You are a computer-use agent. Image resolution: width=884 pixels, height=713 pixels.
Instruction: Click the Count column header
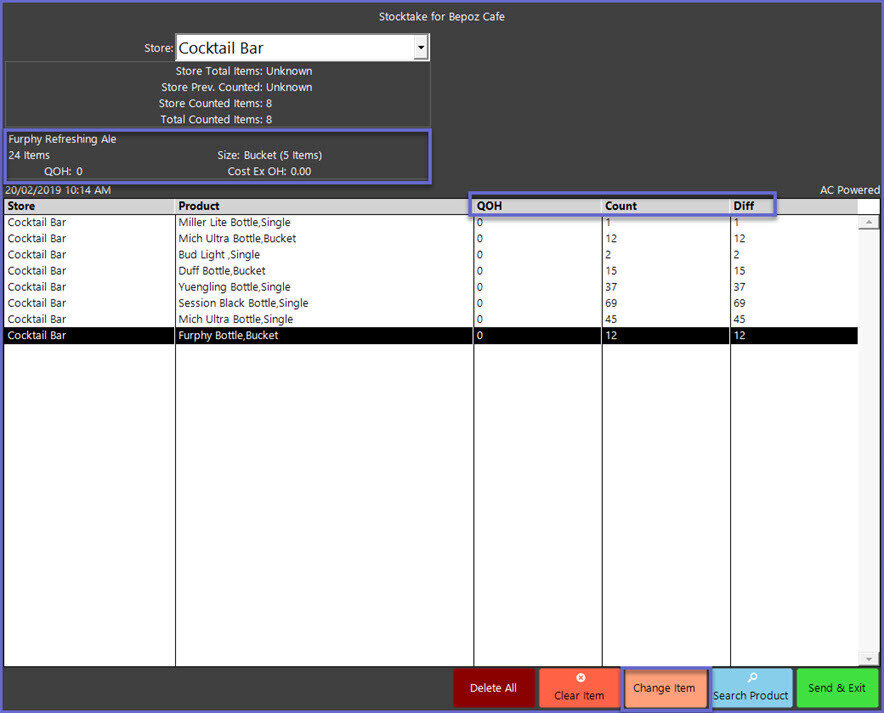[x=666, y=206]
